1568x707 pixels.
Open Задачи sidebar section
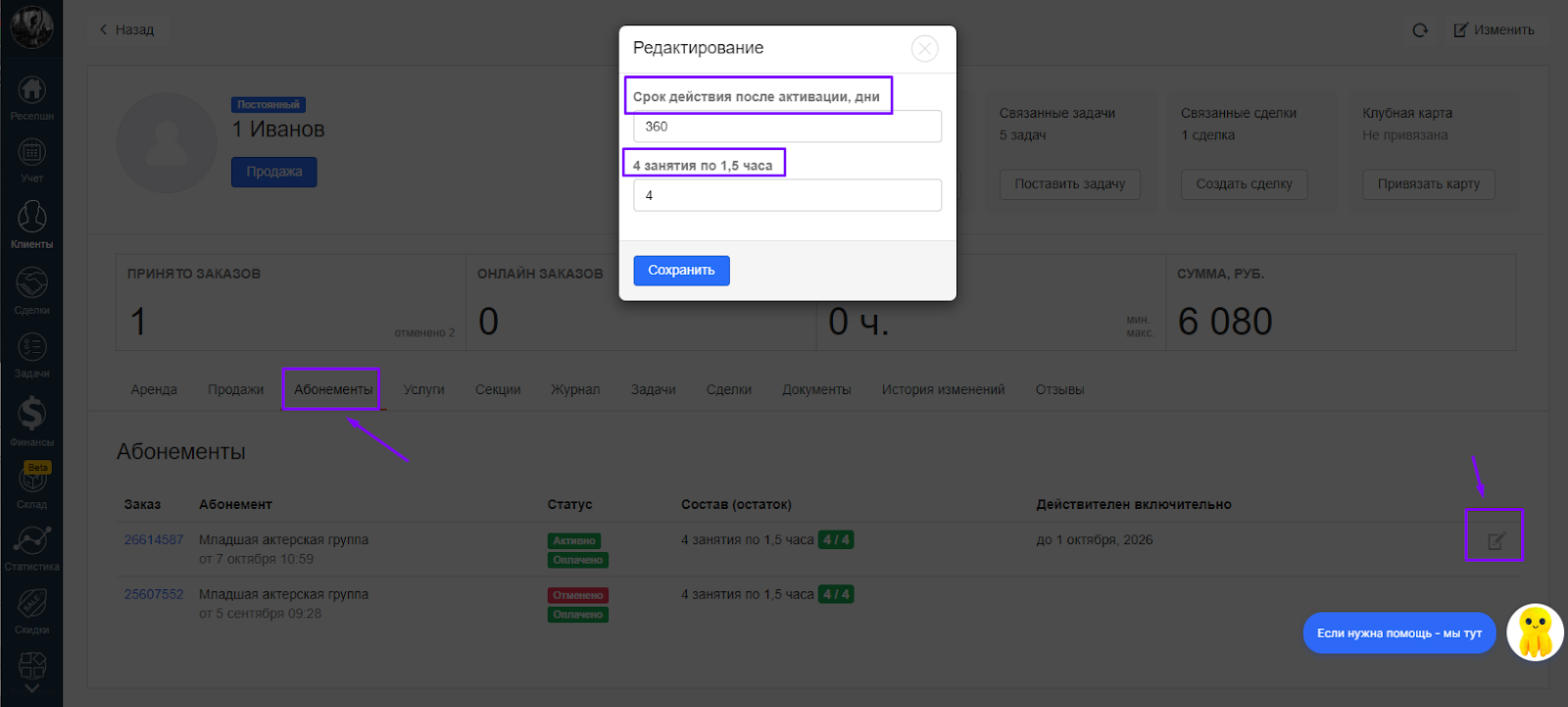click(x=31, y=354)
